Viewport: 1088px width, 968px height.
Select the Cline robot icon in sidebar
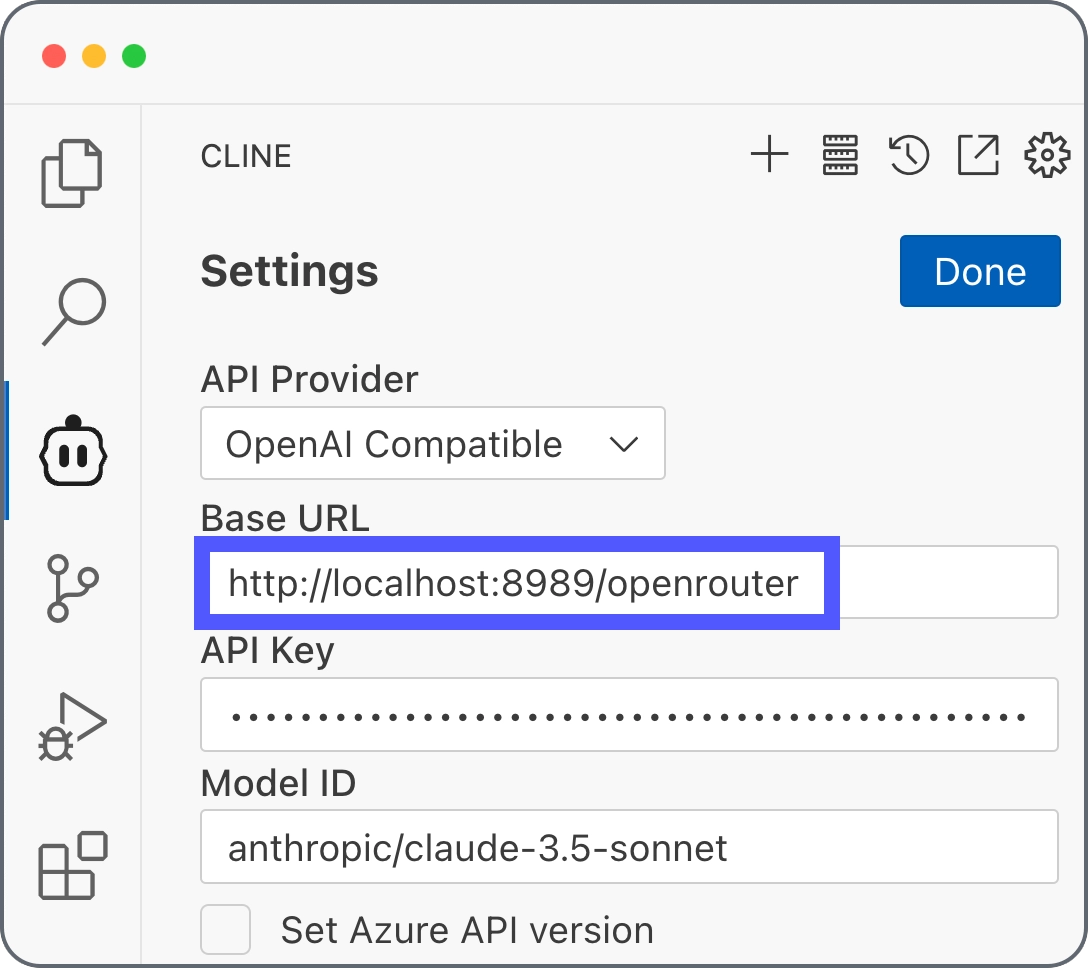[x=73, y=451]
